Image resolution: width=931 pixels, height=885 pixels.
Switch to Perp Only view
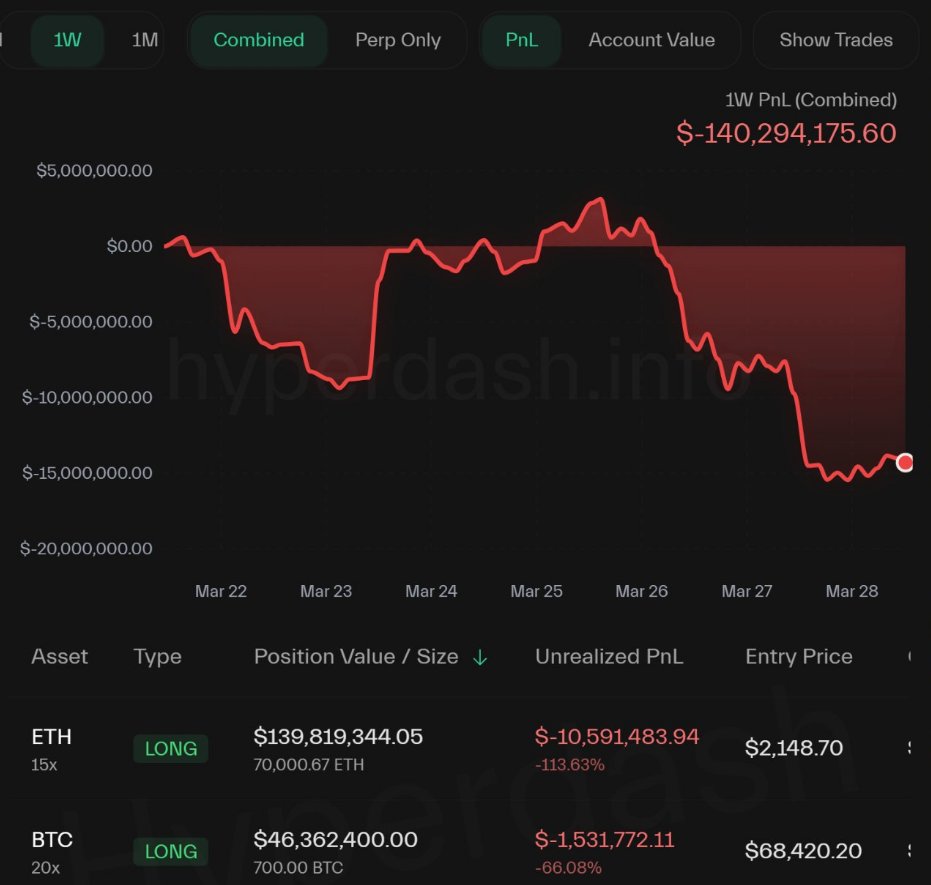(x=398, y=40)
